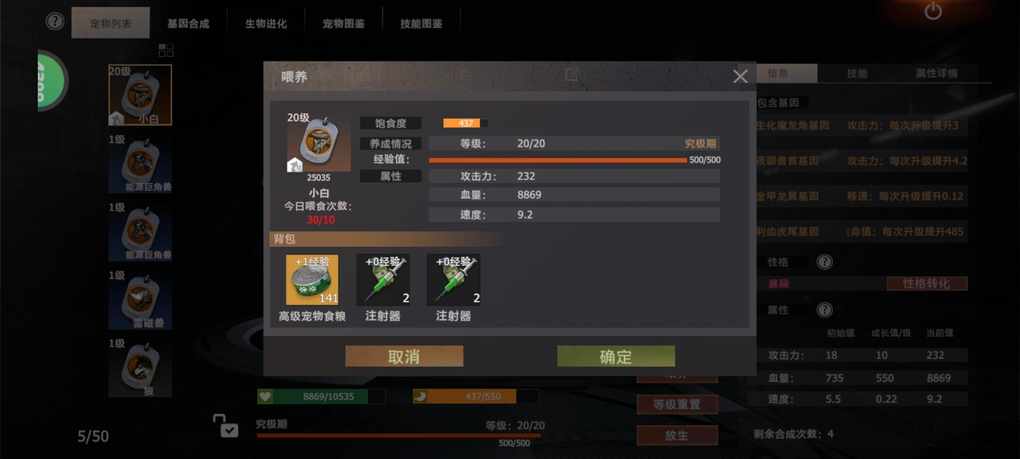
Task: Pick the first 注射器 syringe item
Action: (383, 280)
